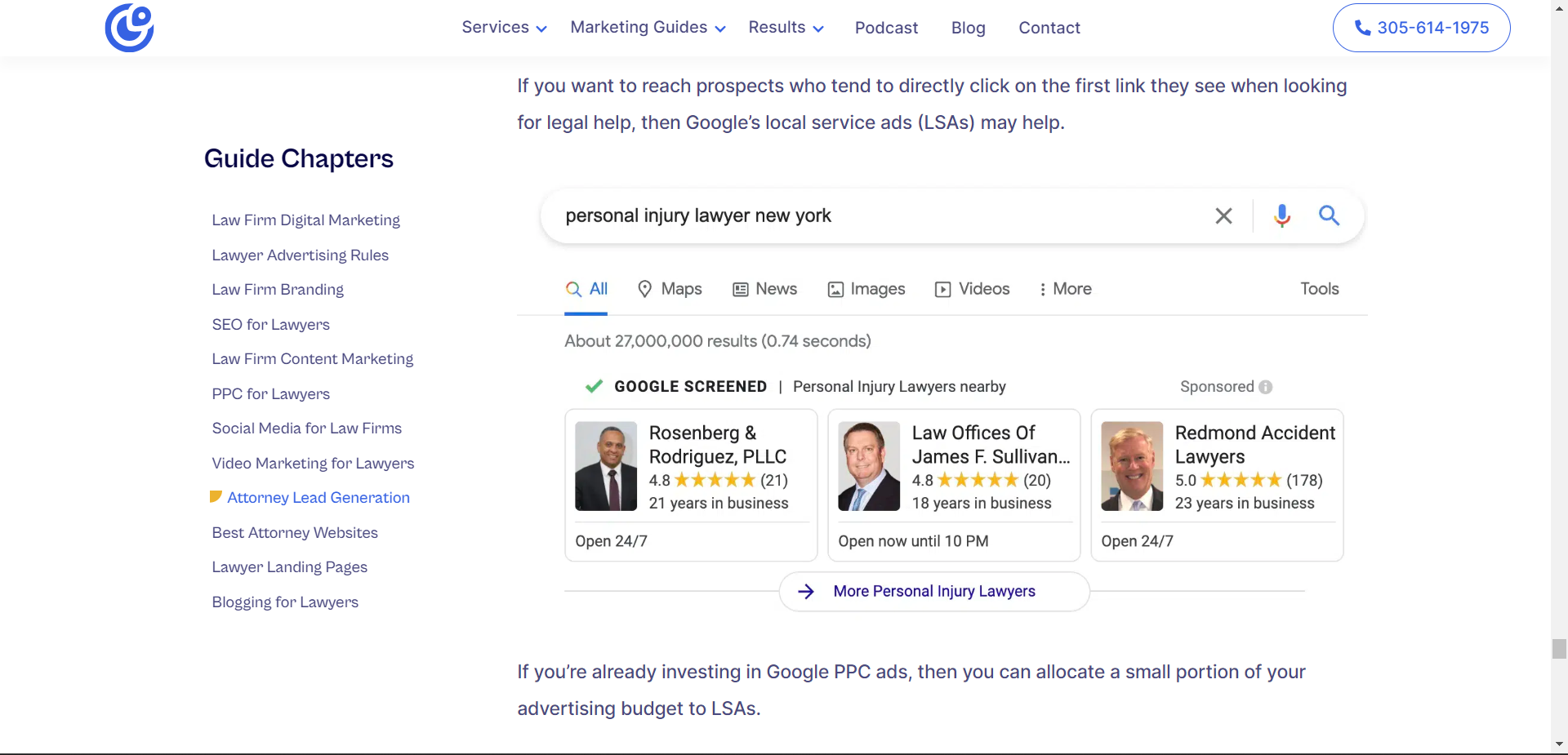Viewport: 1568px width, 755px height.
Task: Click the Rosenberg & Rodriguez attorney photo
Action: [606, 466]
